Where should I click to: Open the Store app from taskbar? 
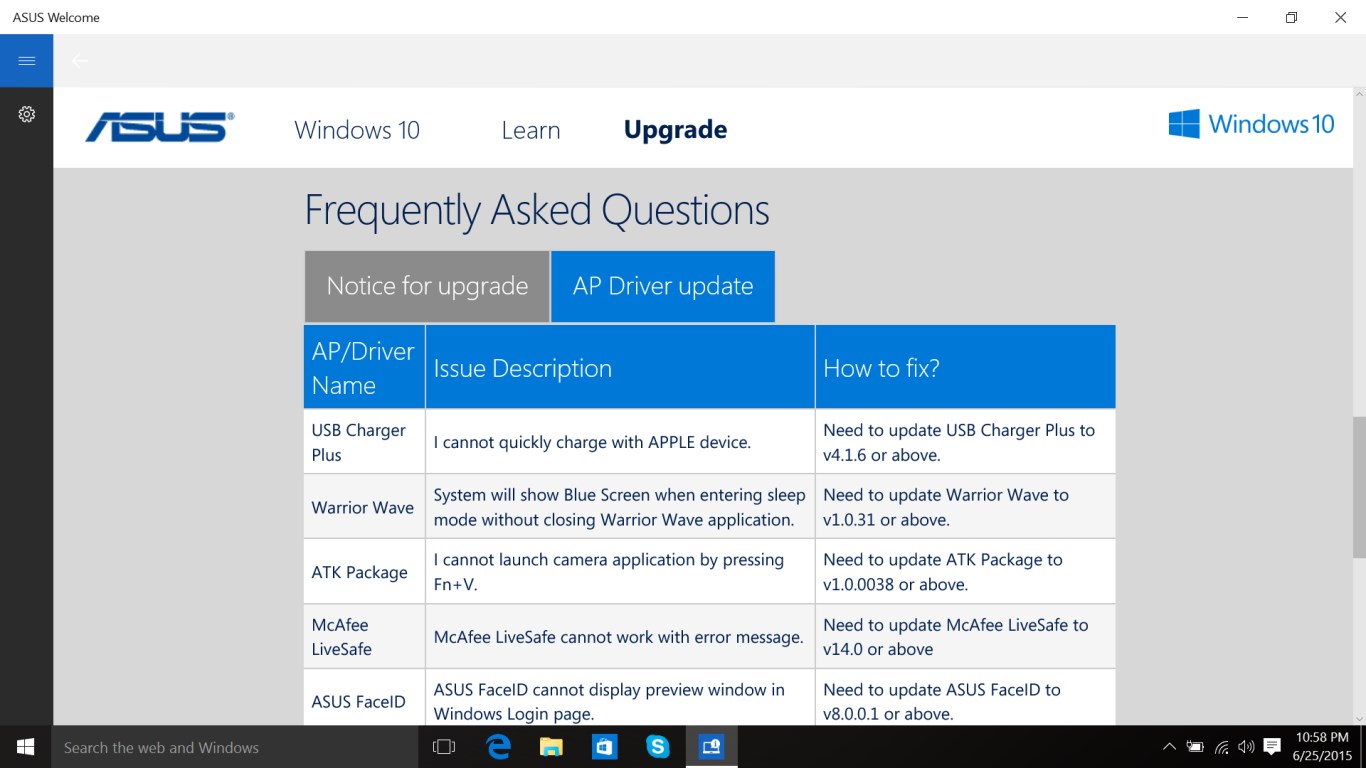(604, 747)
